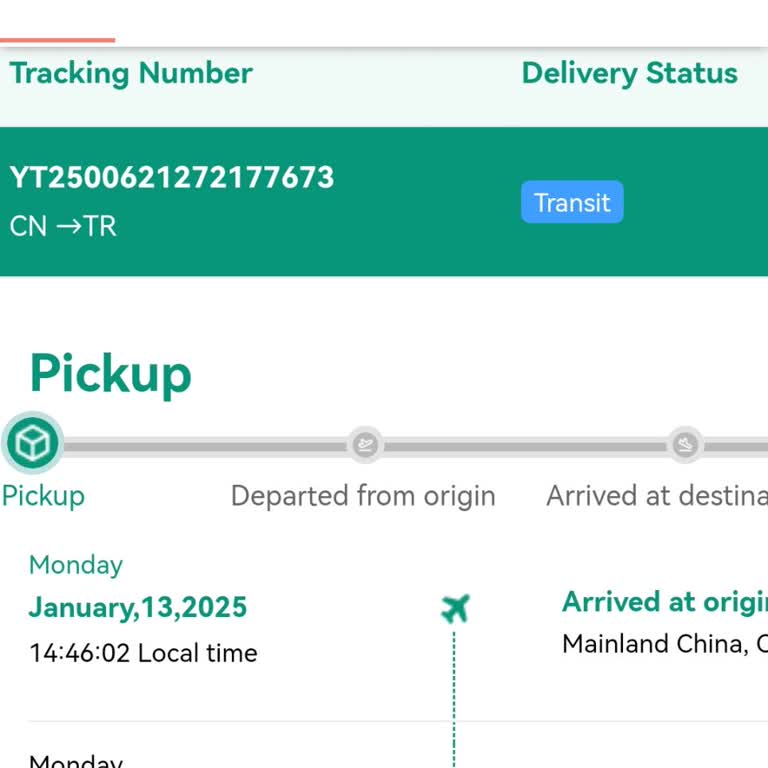This screenshot has width=768, height=768.
Task: Click the Tracking Number column header
Action: coord(131,73)
